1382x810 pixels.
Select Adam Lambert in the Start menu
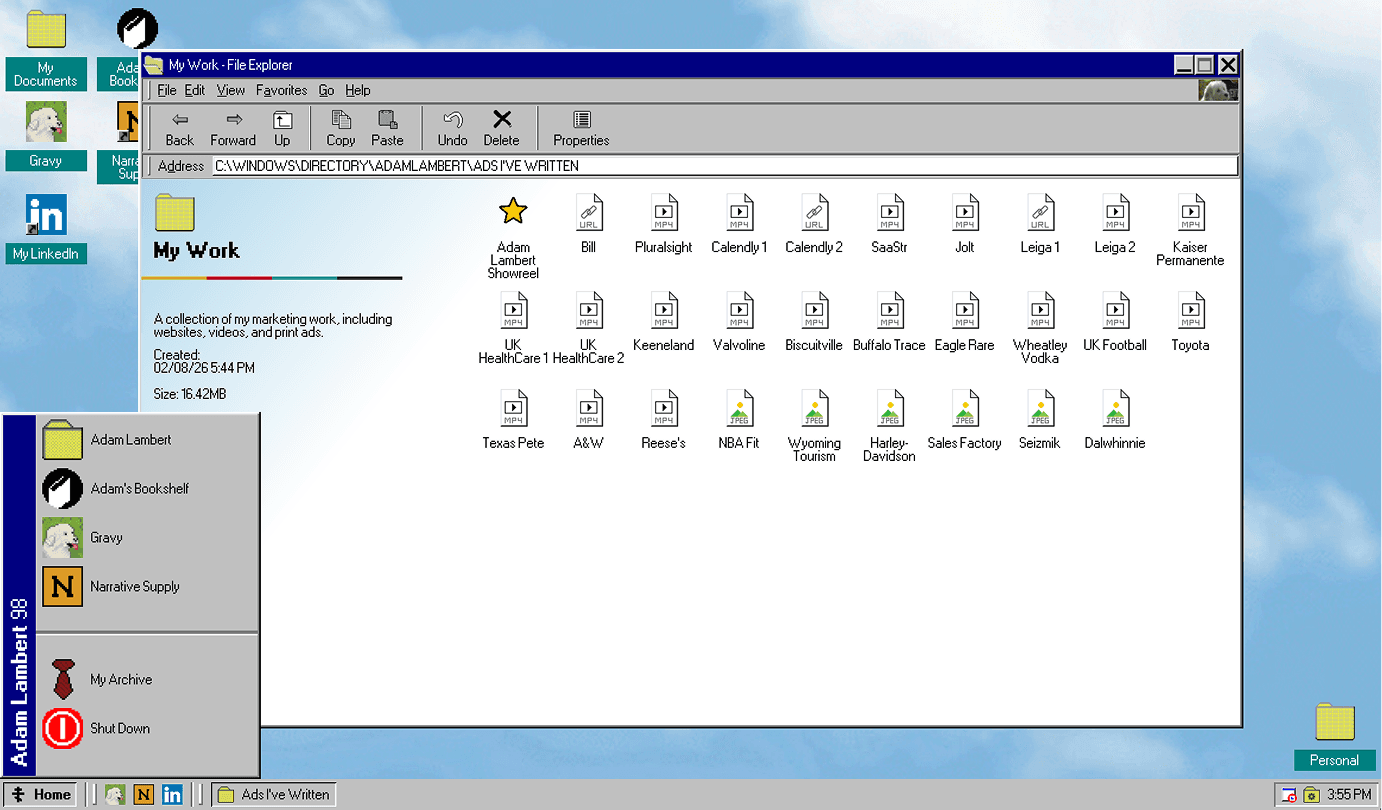(x=148, y=440)
